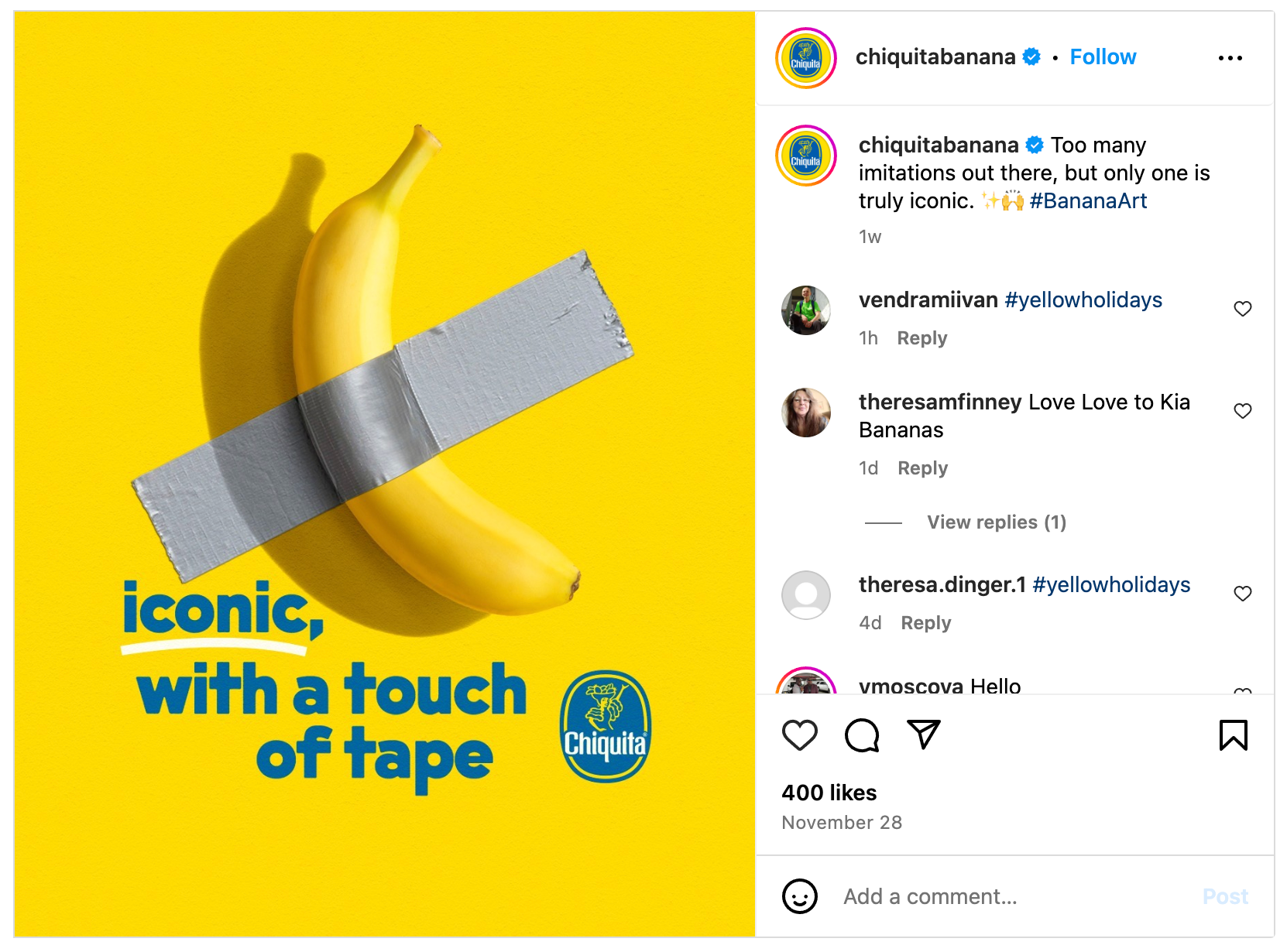This screenshot has height=952, width=1287.
Task: Reply to vendramiivan's comment
Action: pyautogui.click(x=921, y=338)
